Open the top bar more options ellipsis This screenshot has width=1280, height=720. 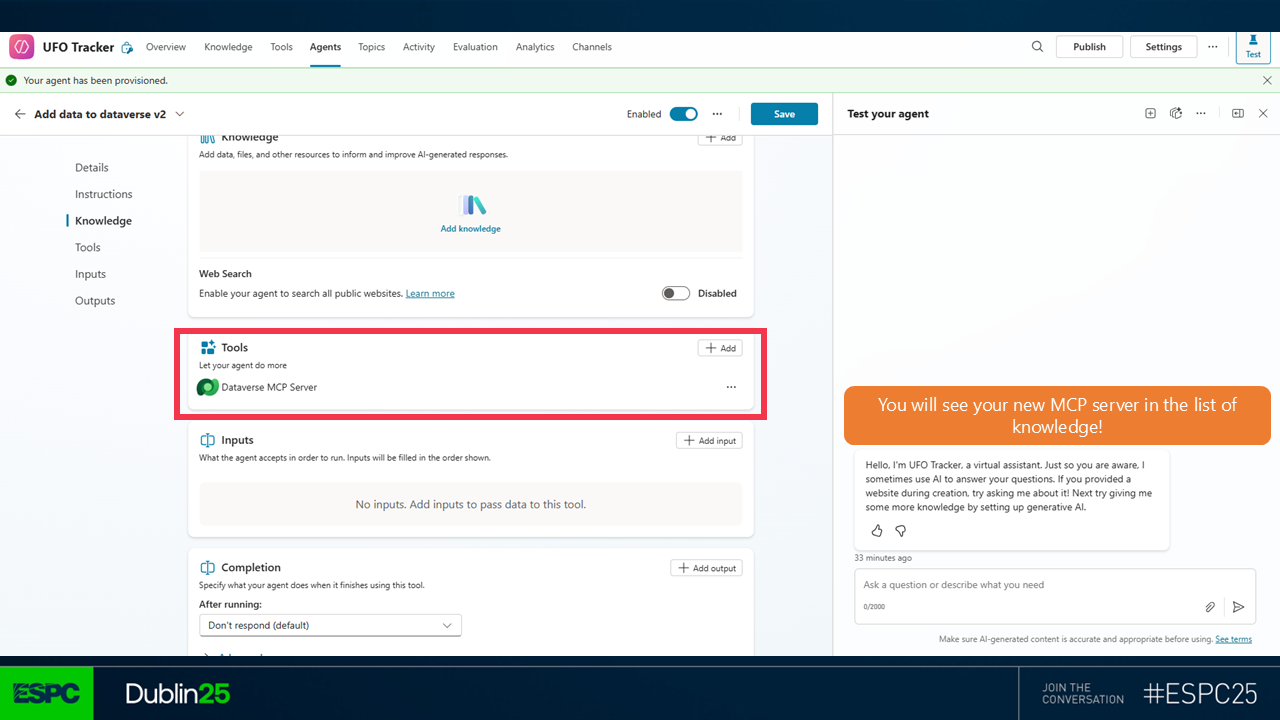point(1213,47)
